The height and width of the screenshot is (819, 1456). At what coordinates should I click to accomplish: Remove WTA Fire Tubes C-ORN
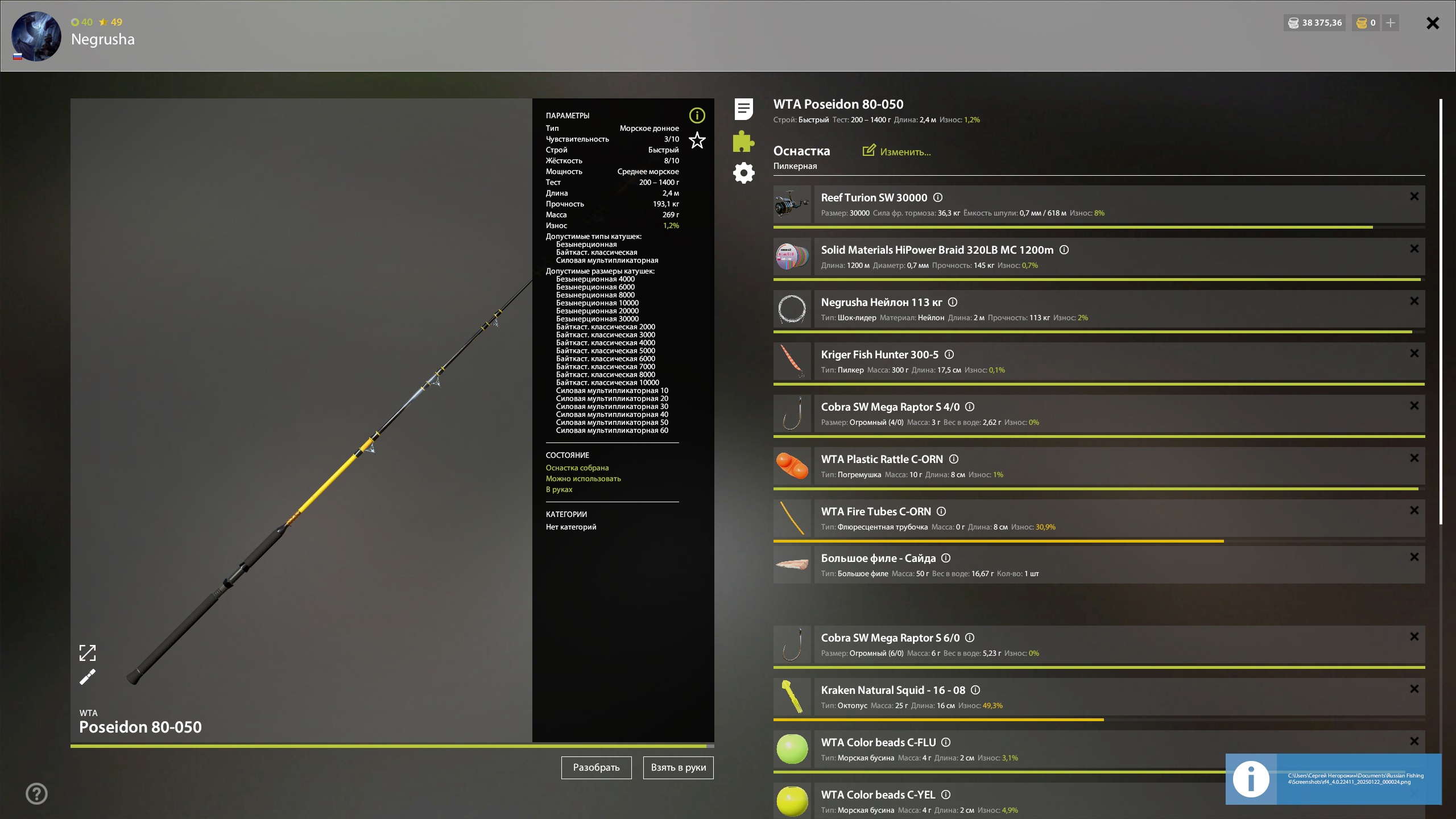point(1414,510)
